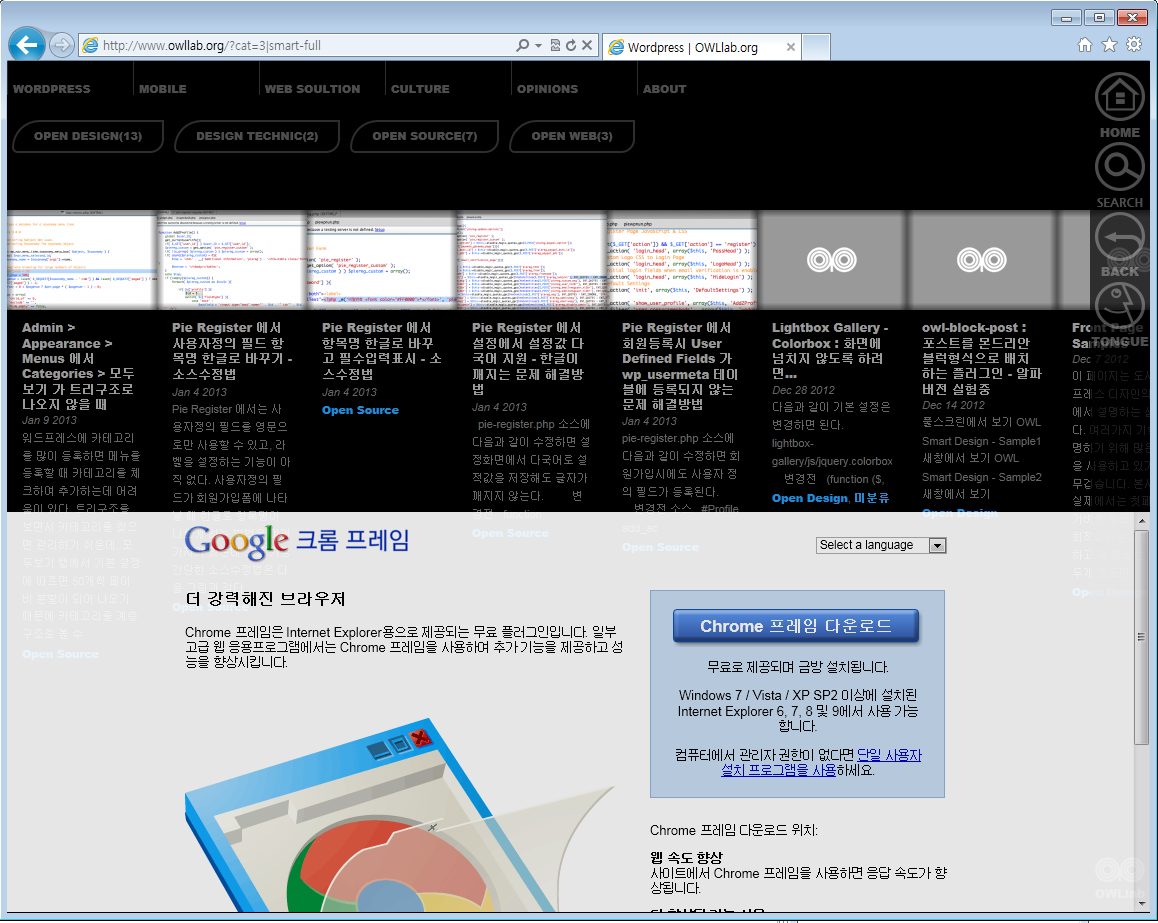Select the OPEN SOURCE(7) category button

[425, 136]
